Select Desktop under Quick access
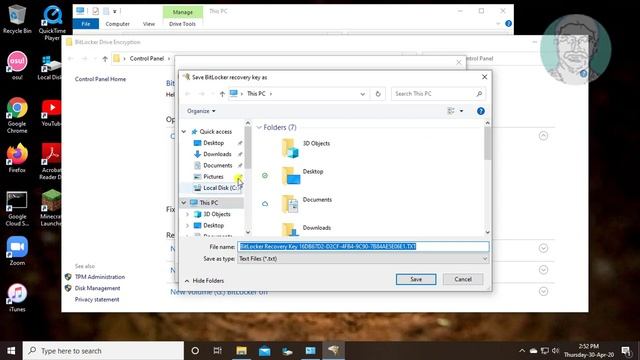Image resolution: width=640 pixels, height=360 pixels. 213,143
